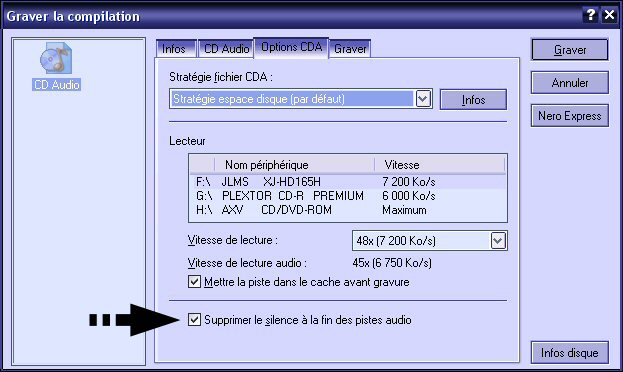Viewport: 623px width, 372px height.
Task: Click the Supprimer le silence label text
Action: (x=308, y=320)
